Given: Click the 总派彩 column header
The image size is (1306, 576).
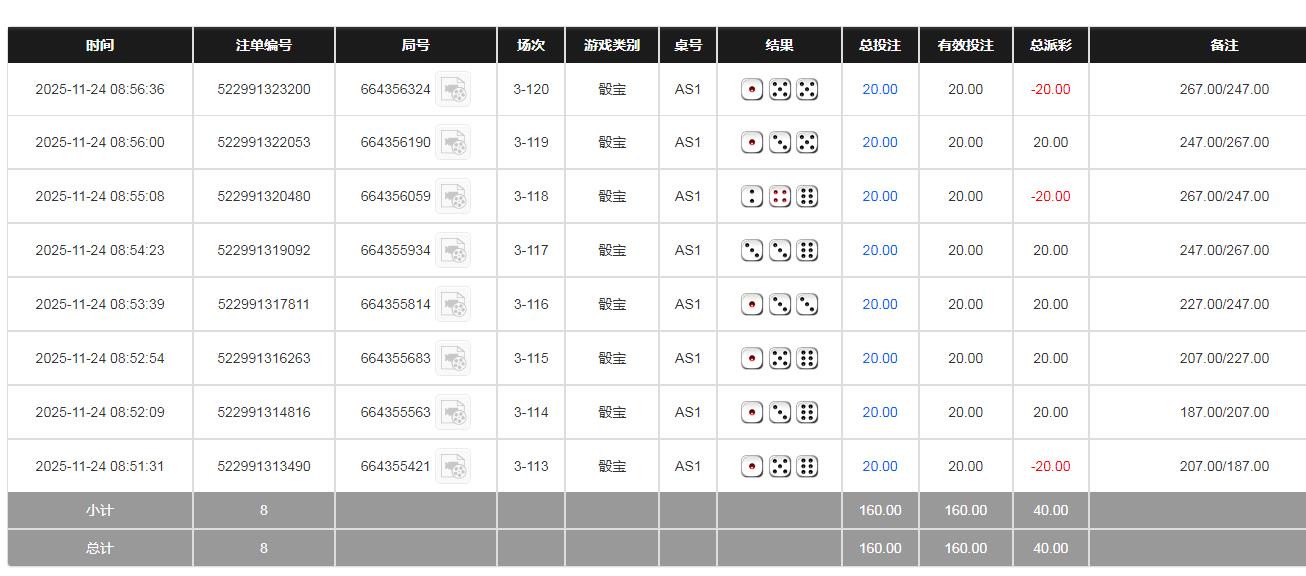Looking at the screenshot, I should [1050, 46].
